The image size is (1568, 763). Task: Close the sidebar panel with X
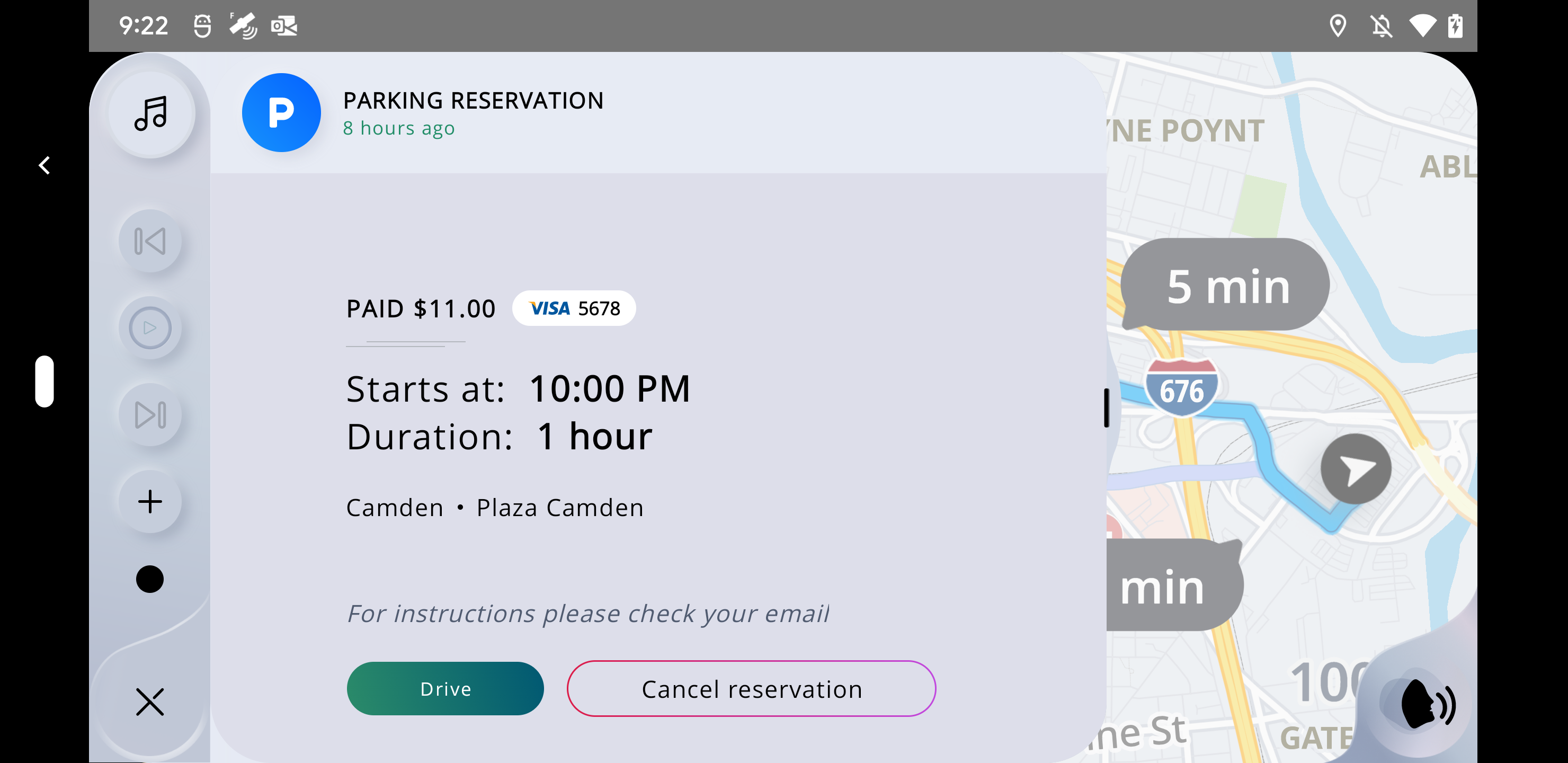coord(150,702)
